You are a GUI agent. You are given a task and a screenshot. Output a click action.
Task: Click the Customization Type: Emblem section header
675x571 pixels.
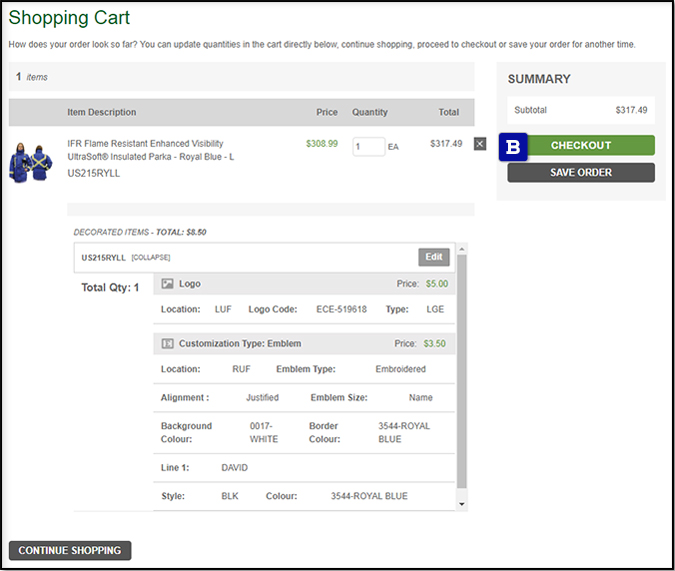240,344
